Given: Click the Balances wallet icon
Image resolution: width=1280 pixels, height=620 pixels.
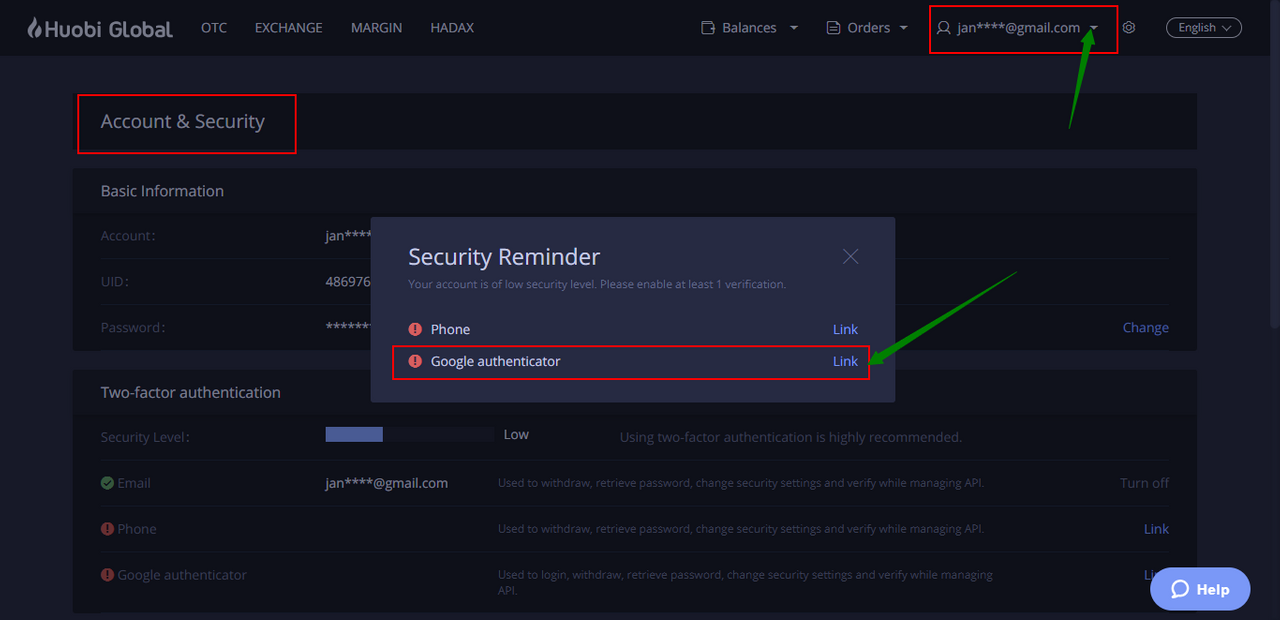Looking at the screenshot, I should pos(708,28).
